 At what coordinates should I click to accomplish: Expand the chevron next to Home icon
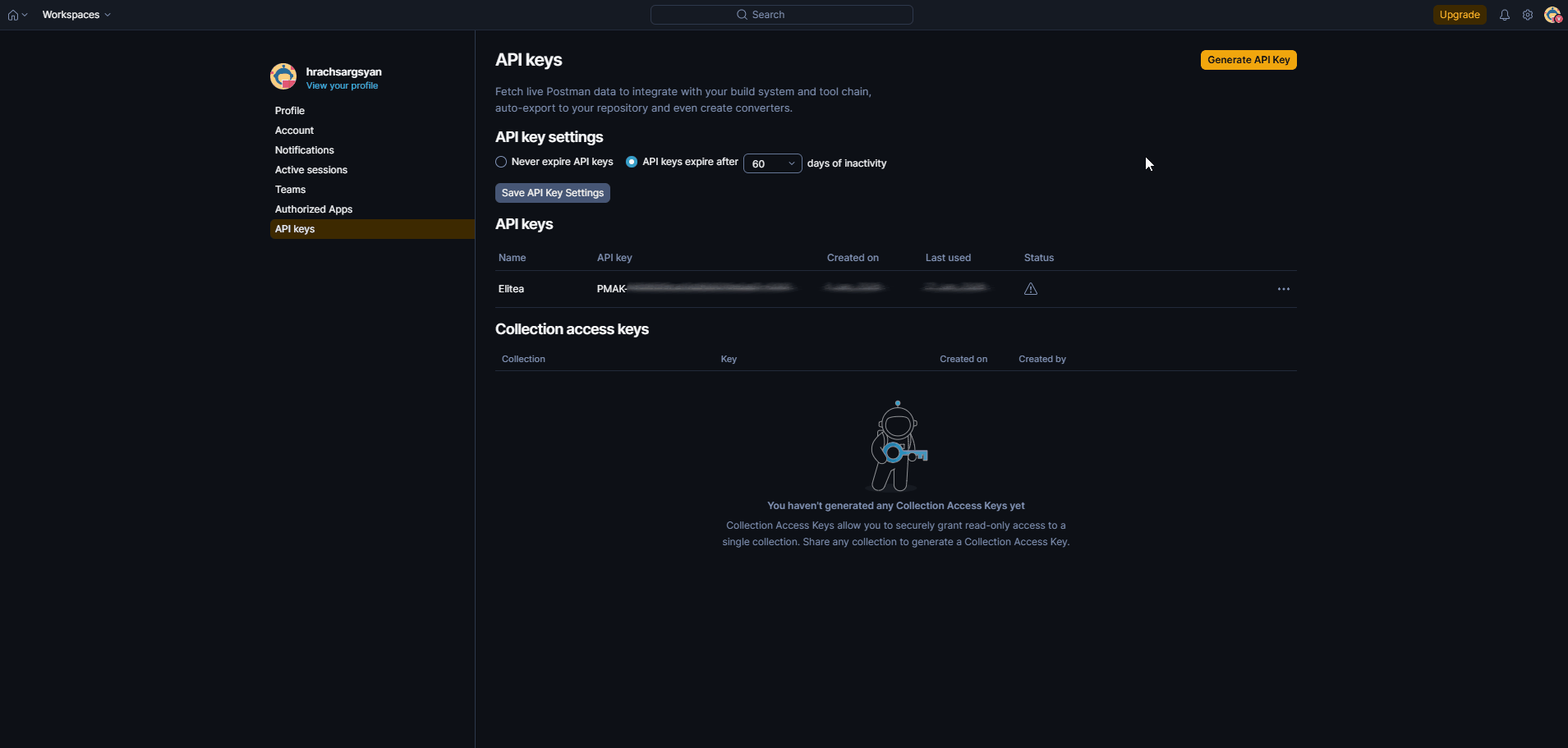25,15
